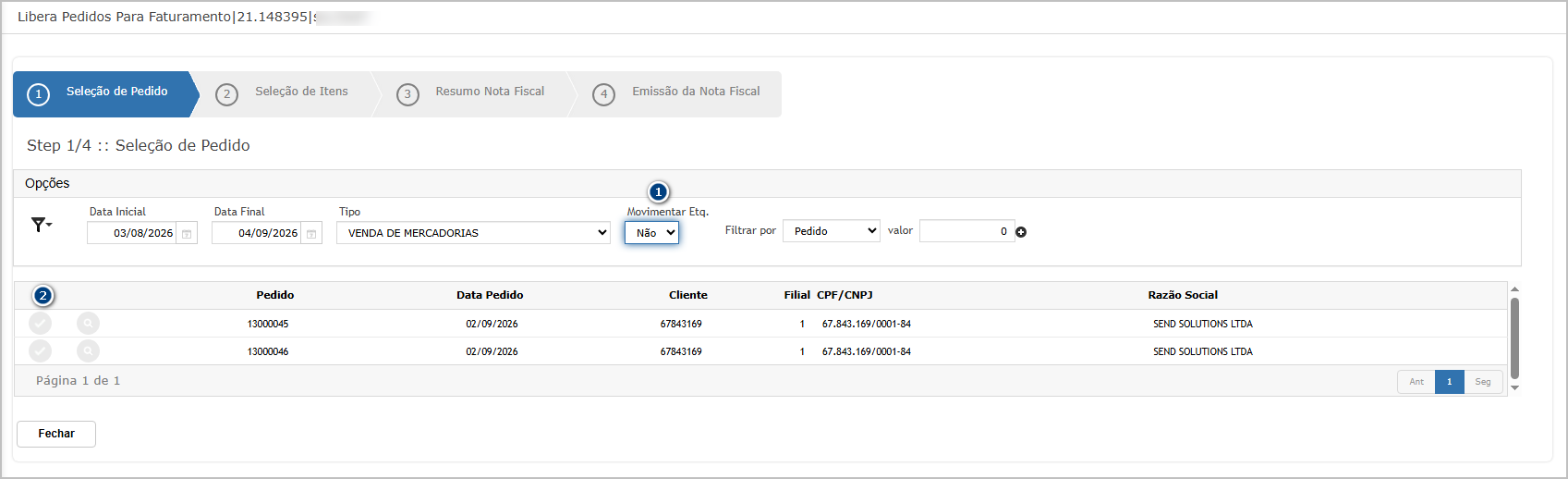The image size is (1568, 479).
Task: Select order 13000045 with its checkmark
Action: tap(40, 324)
